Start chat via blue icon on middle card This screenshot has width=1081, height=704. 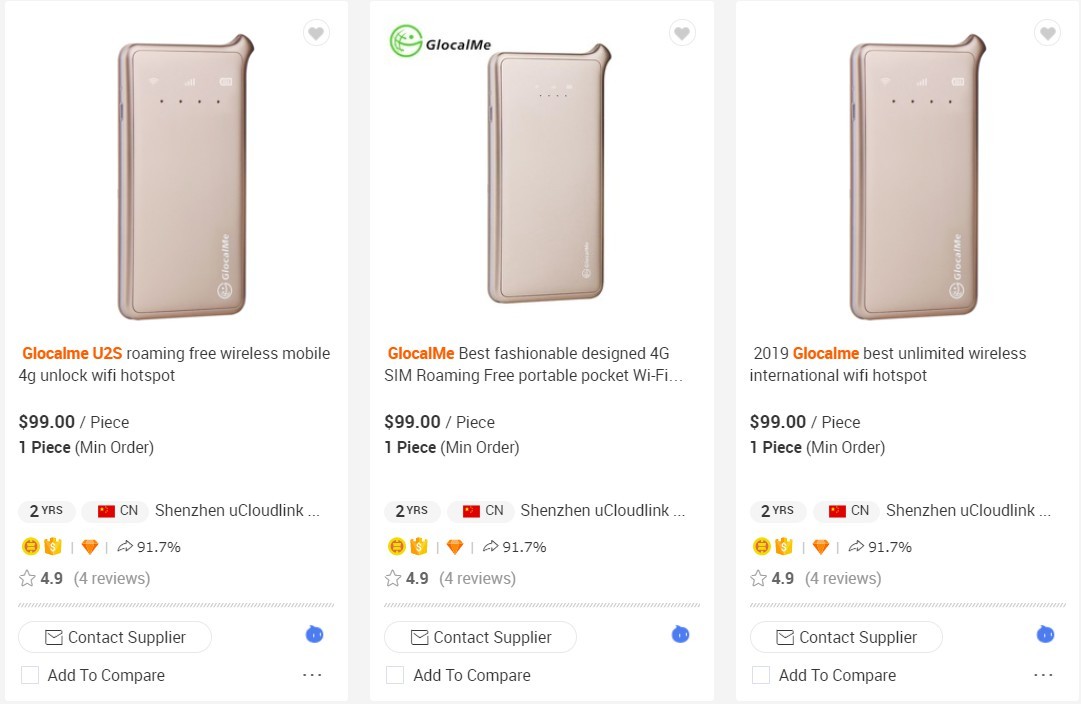[681, 635]
